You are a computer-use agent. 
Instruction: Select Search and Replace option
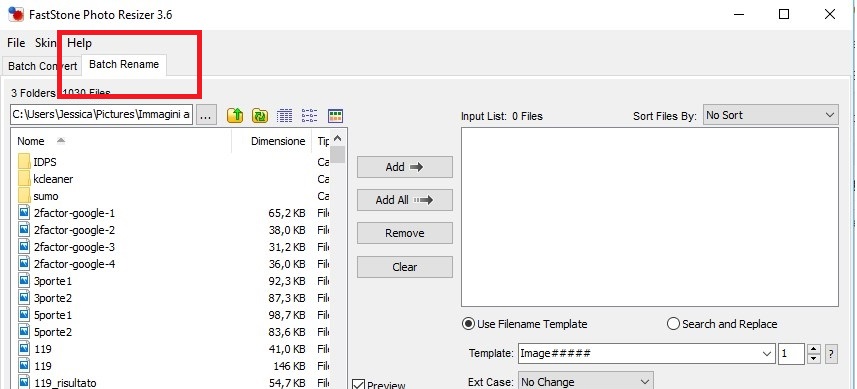pyautogui.click(x=722, y=324)
